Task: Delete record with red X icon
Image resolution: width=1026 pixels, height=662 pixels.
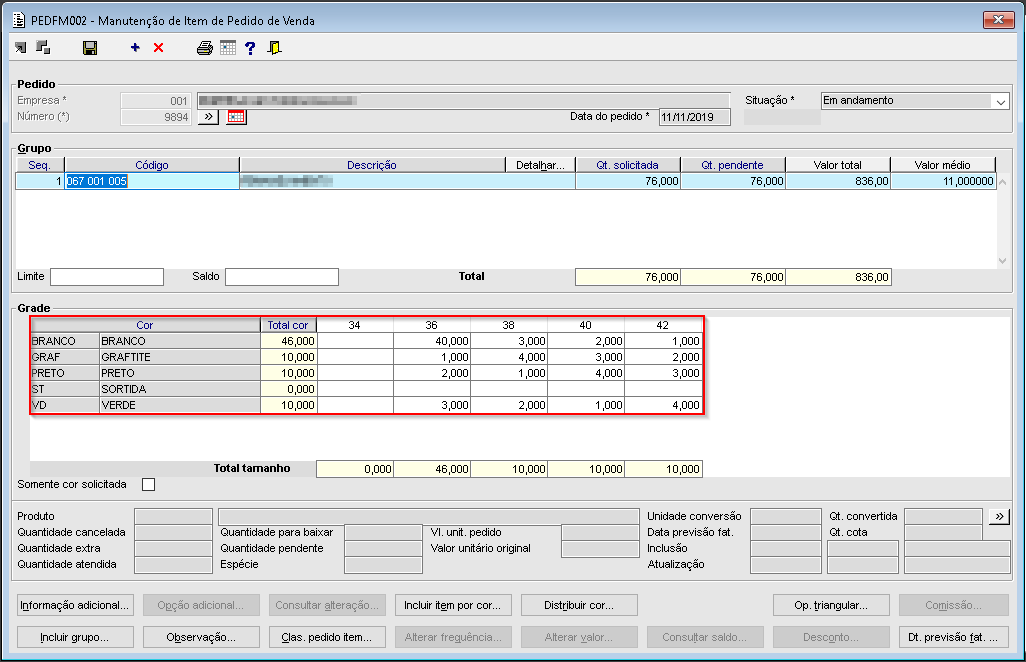Action: (158, 48)
